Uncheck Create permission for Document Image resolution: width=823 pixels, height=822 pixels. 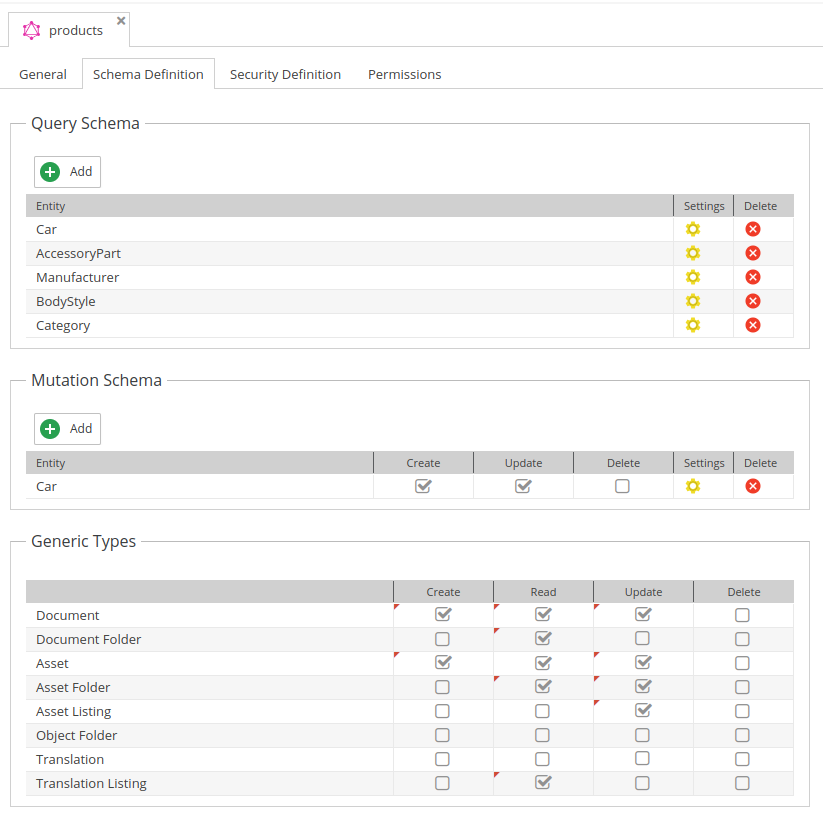tap(443, 614)
